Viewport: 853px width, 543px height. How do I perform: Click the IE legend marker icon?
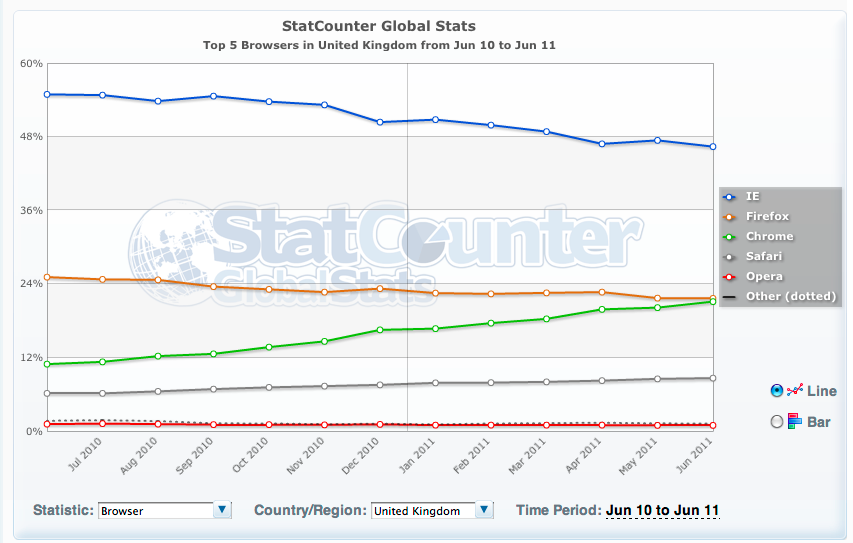tap(729, 196)
